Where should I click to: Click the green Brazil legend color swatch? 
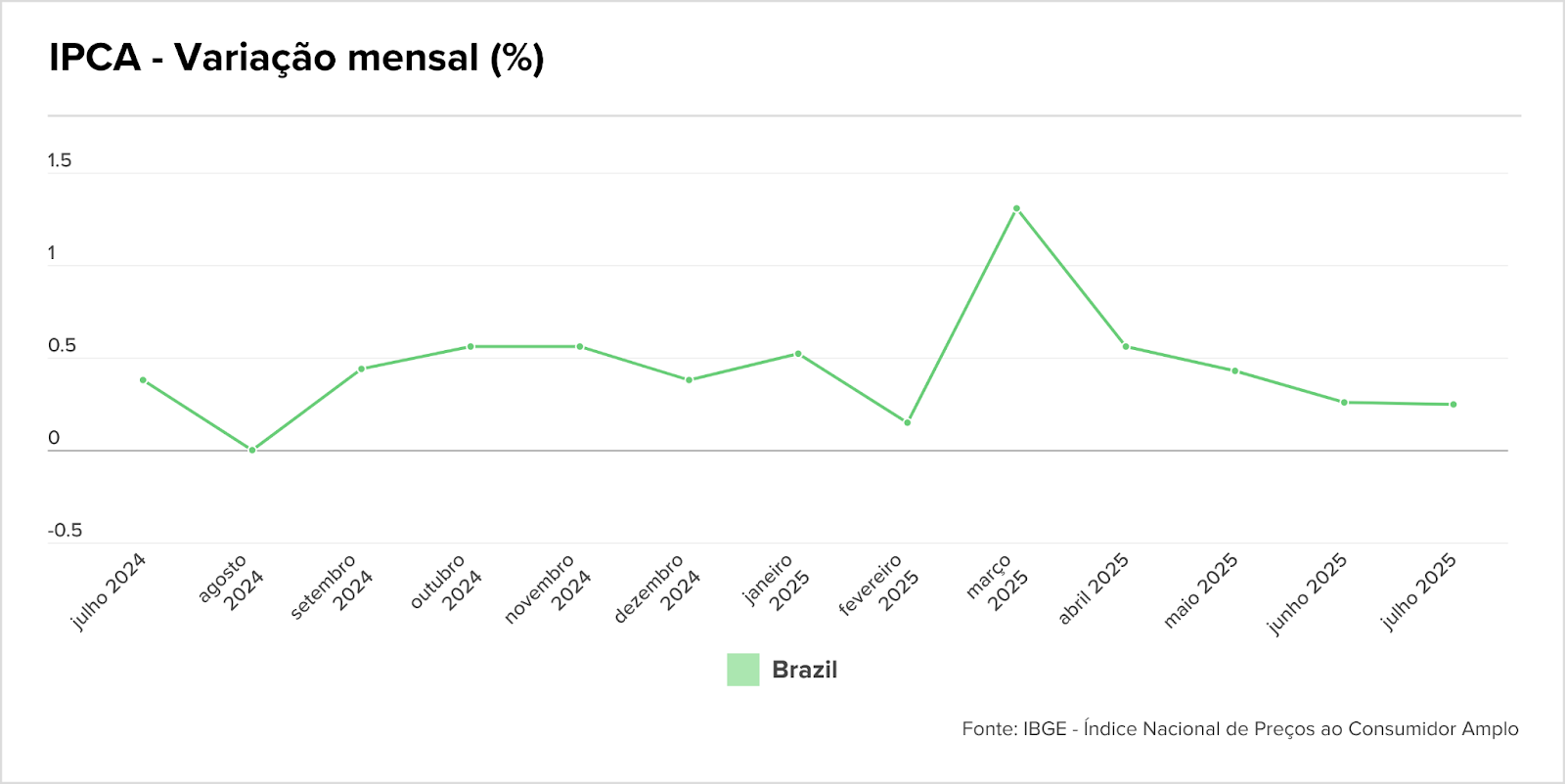point(743,670)
